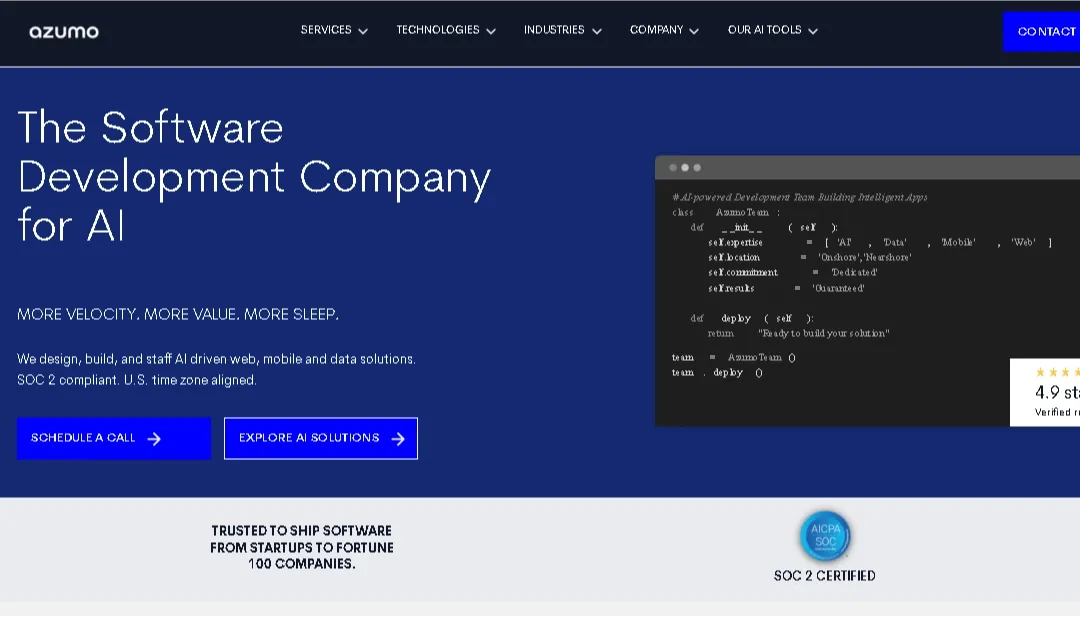Click the Explore AI Solutions button text
Image resolution: width=1080 pixels, height=617 pixels.
point(309,438)
